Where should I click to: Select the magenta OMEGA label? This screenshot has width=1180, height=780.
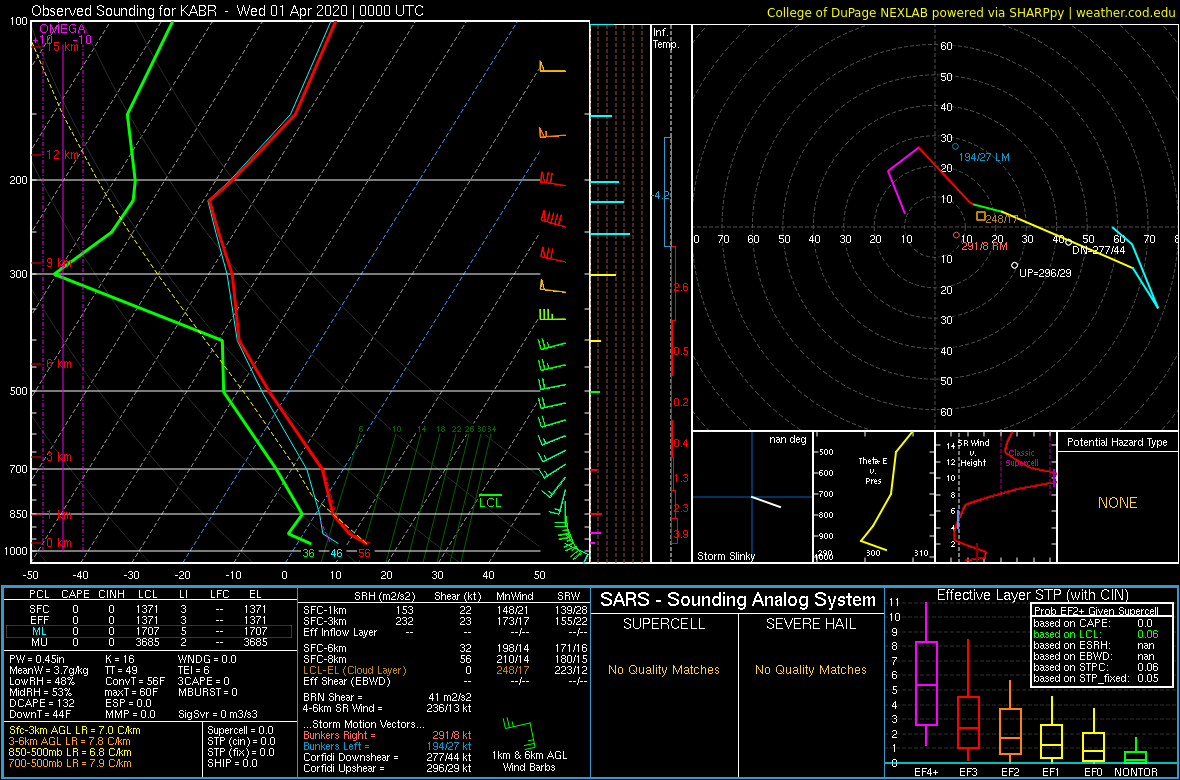61,29
